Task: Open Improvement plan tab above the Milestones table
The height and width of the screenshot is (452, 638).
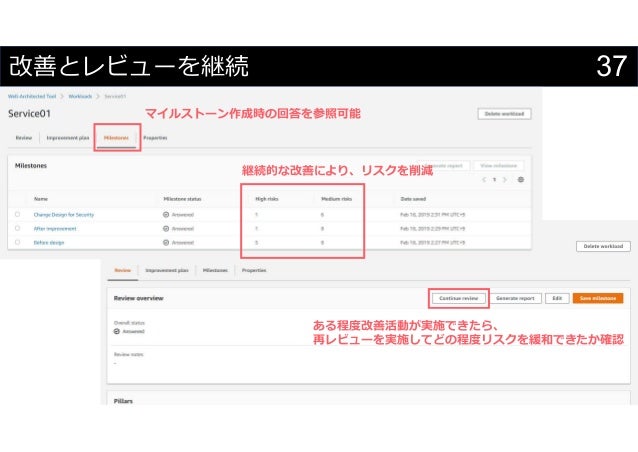Action: pos(68,138)
